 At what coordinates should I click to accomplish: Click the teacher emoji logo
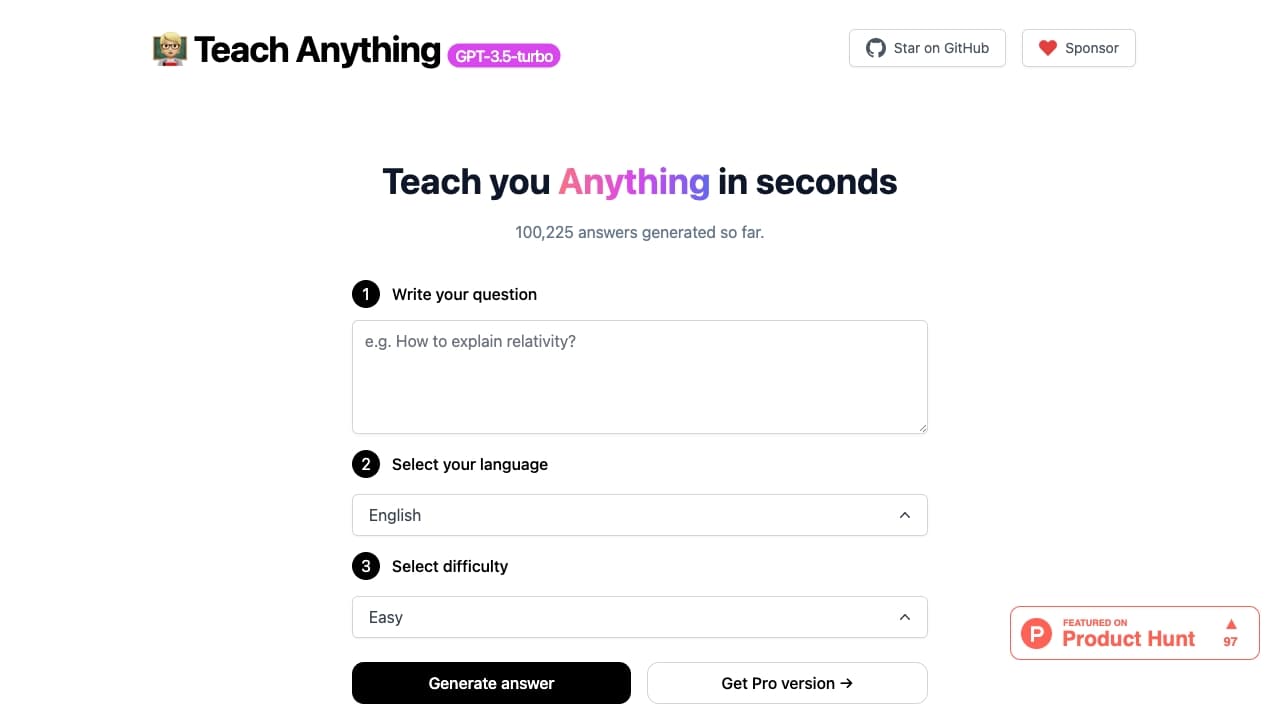(168, 48)
